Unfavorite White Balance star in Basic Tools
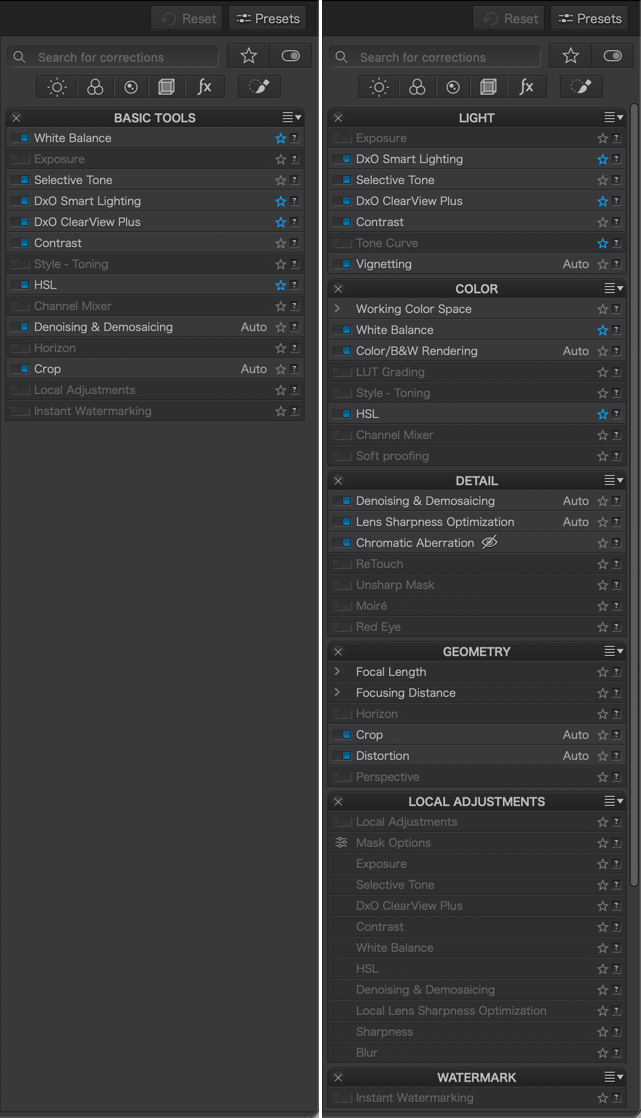This screenshot has height=1118, width=641. pyautogui.click(x=280, y=138)
